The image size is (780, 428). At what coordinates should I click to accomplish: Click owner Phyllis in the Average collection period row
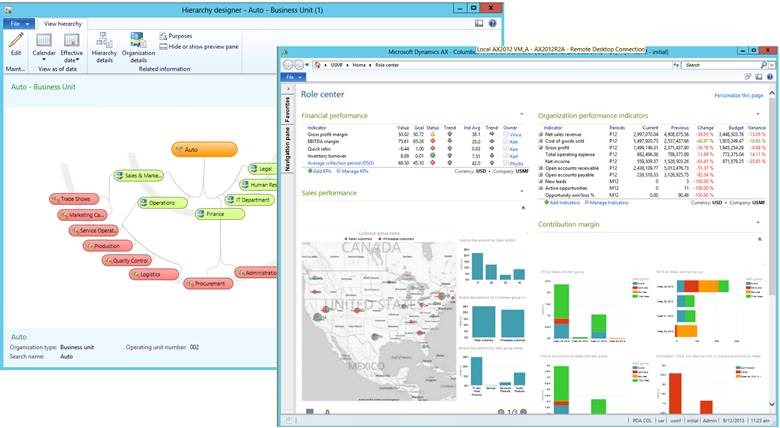(516, 163)
